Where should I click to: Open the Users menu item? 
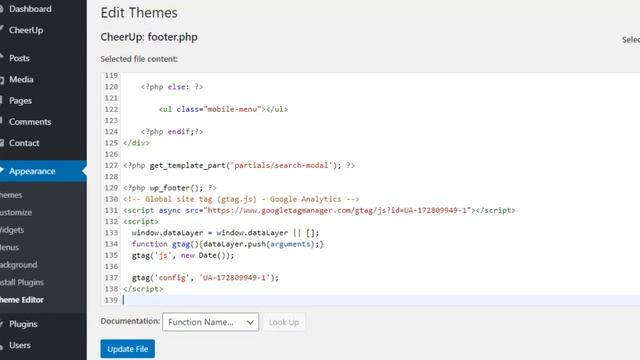[20, 345]
